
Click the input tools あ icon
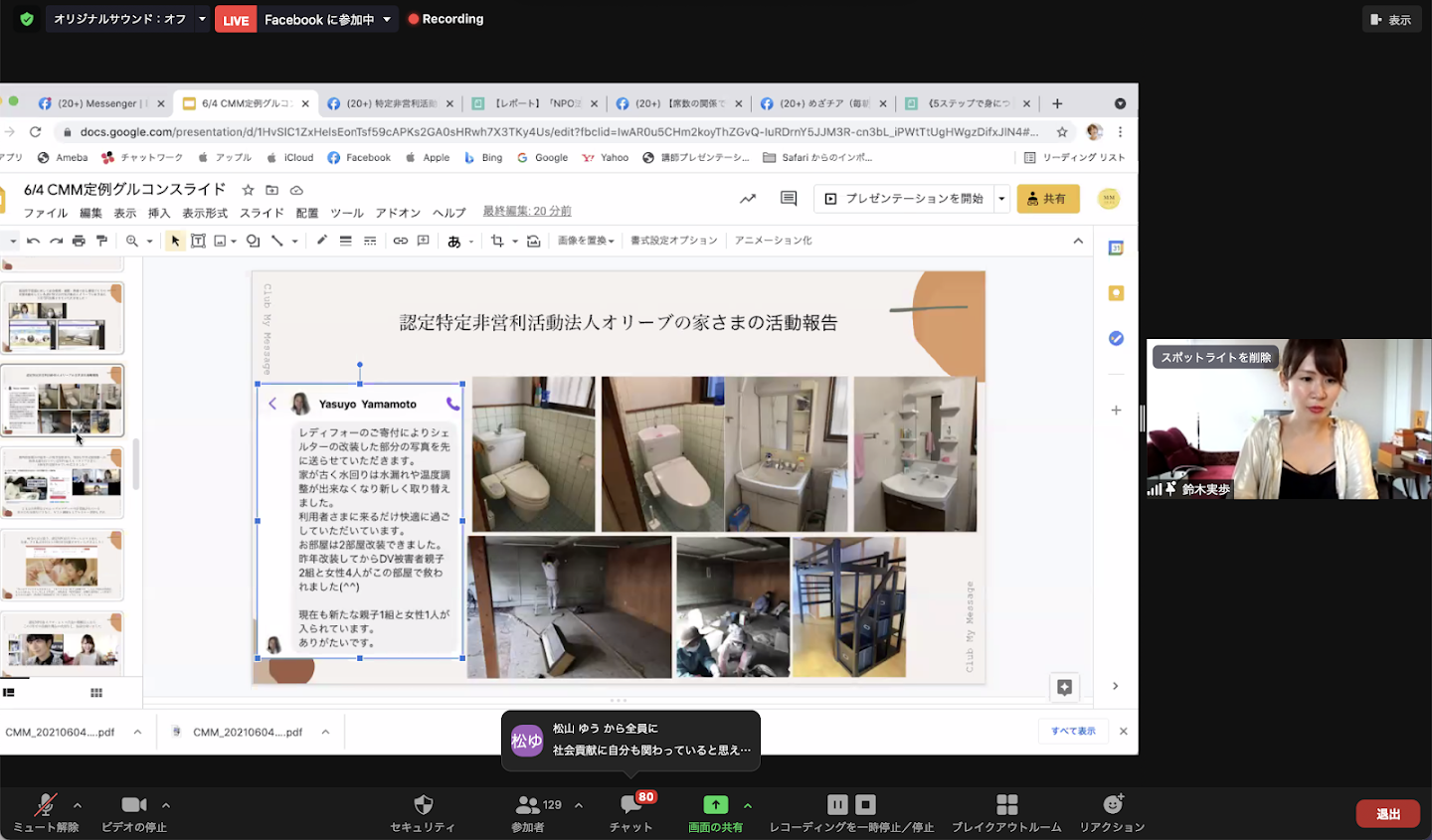(454, 242)
